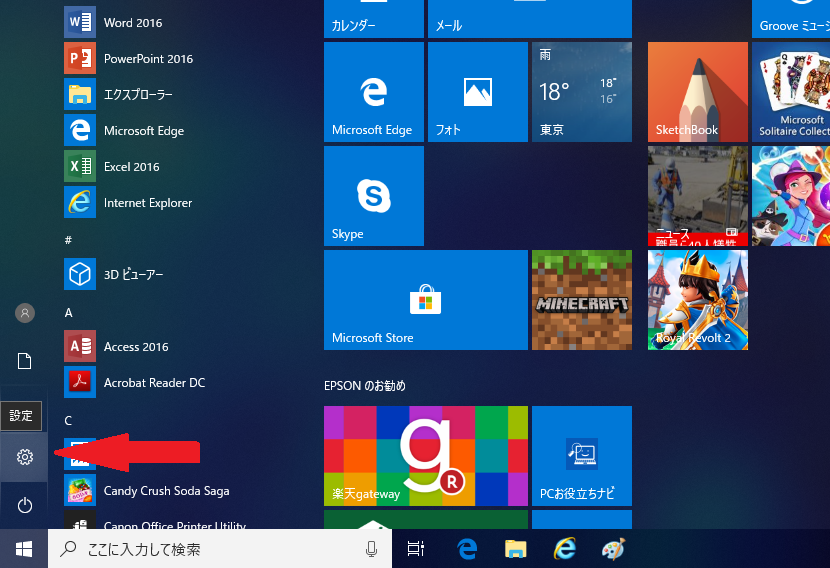Open the Paint palette icon on the taskbar
Viewport: 830px width, 568px height.
coord(614,549)
